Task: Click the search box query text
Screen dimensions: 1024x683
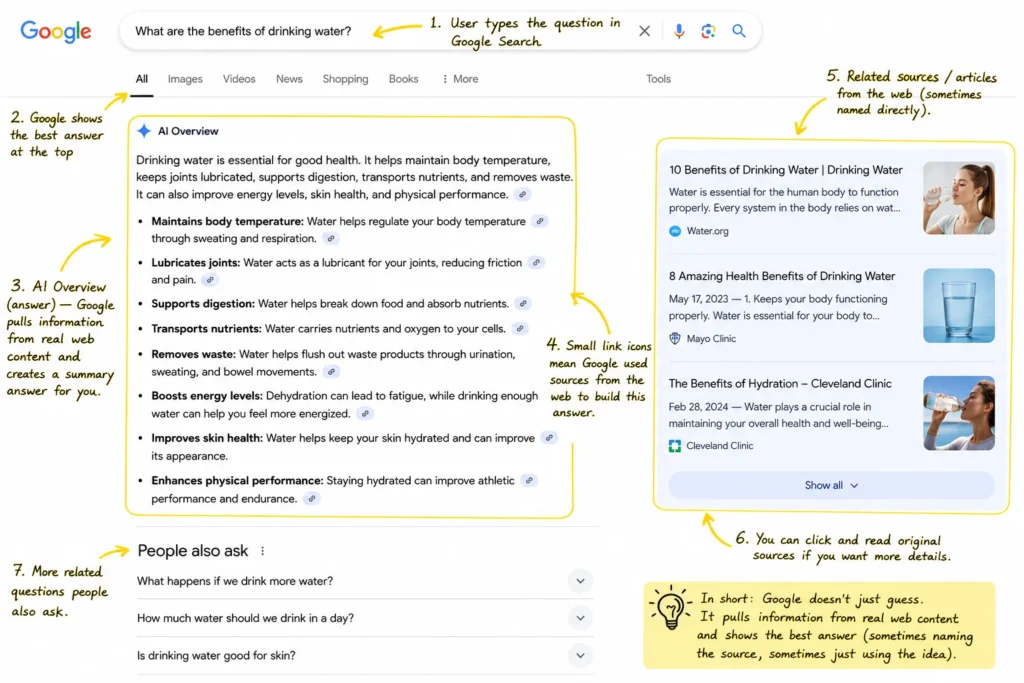Action: point(243,31)
